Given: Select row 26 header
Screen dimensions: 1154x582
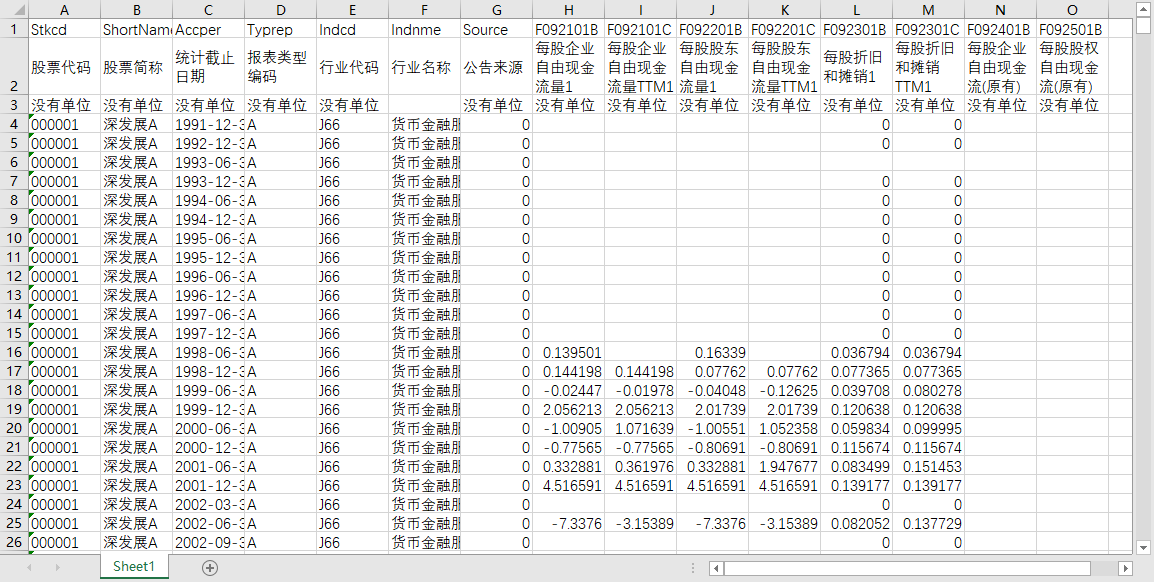Looking at the screenshot, I should (x=14, y=542).
